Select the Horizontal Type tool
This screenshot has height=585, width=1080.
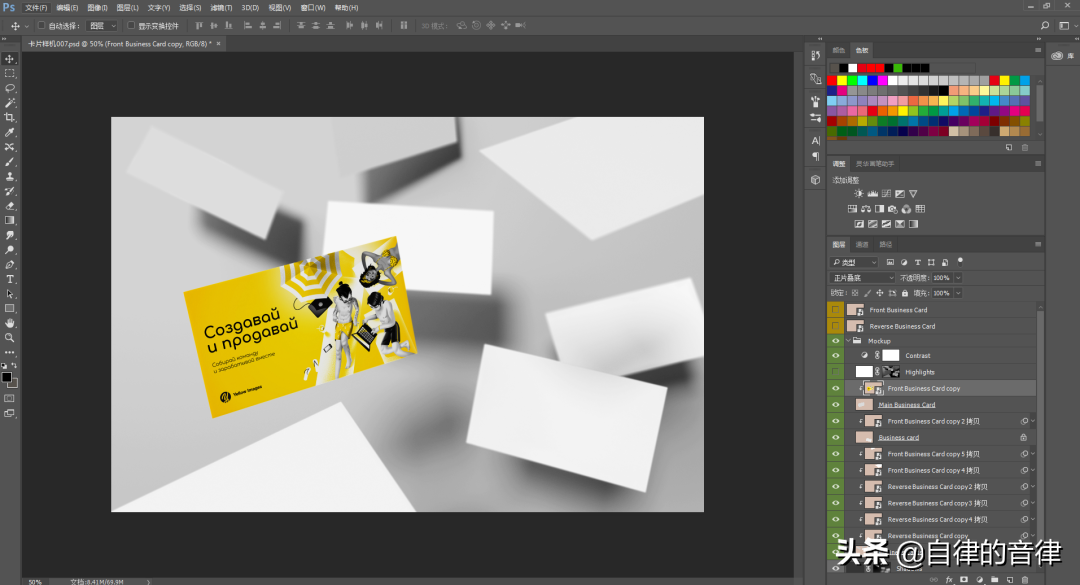pyautogui.click(x=10, y=279)
